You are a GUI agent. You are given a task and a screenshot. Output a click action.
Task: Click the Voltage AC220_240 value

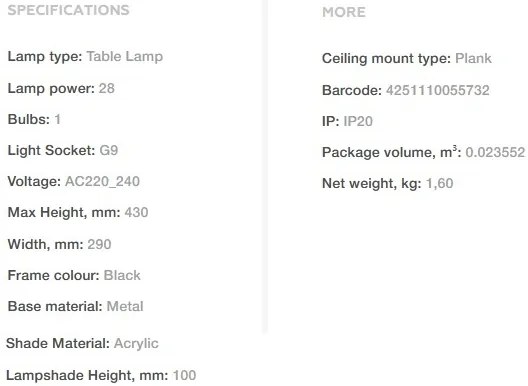click(x=102, y=182)
